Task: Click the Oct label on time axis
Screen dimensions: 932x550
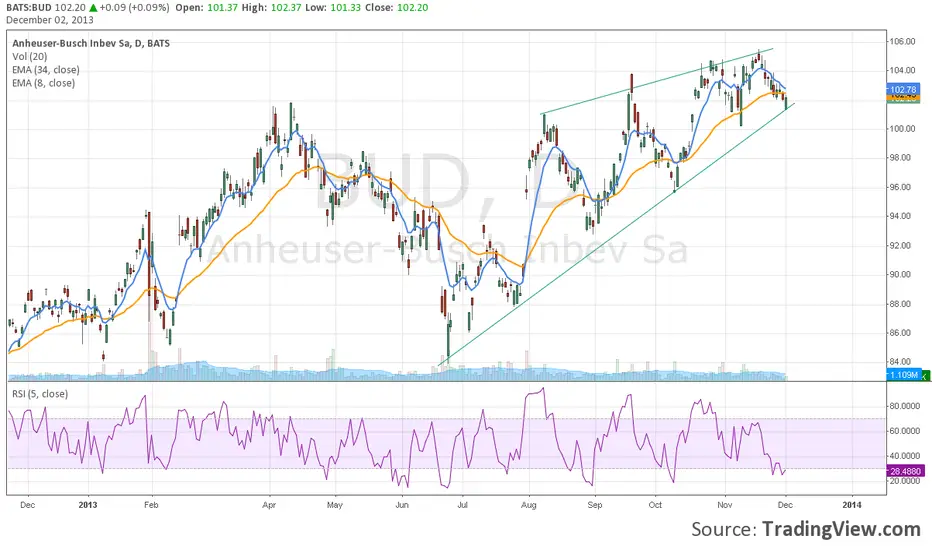Action: pos(655,505)
